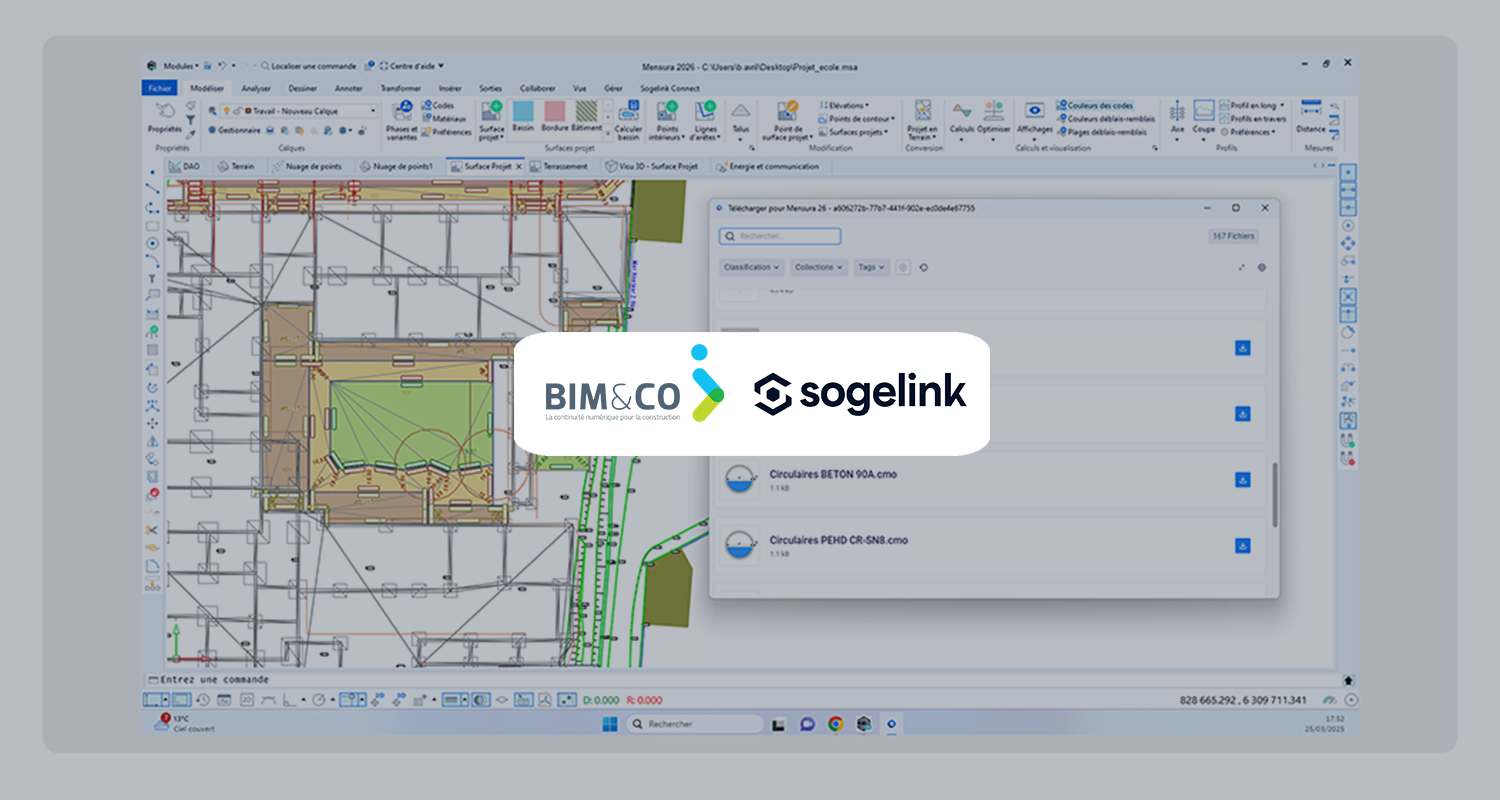Screen dimensions: 1500x800
Task: Click the Entrez une commande input line
Action: pos(745,678)
